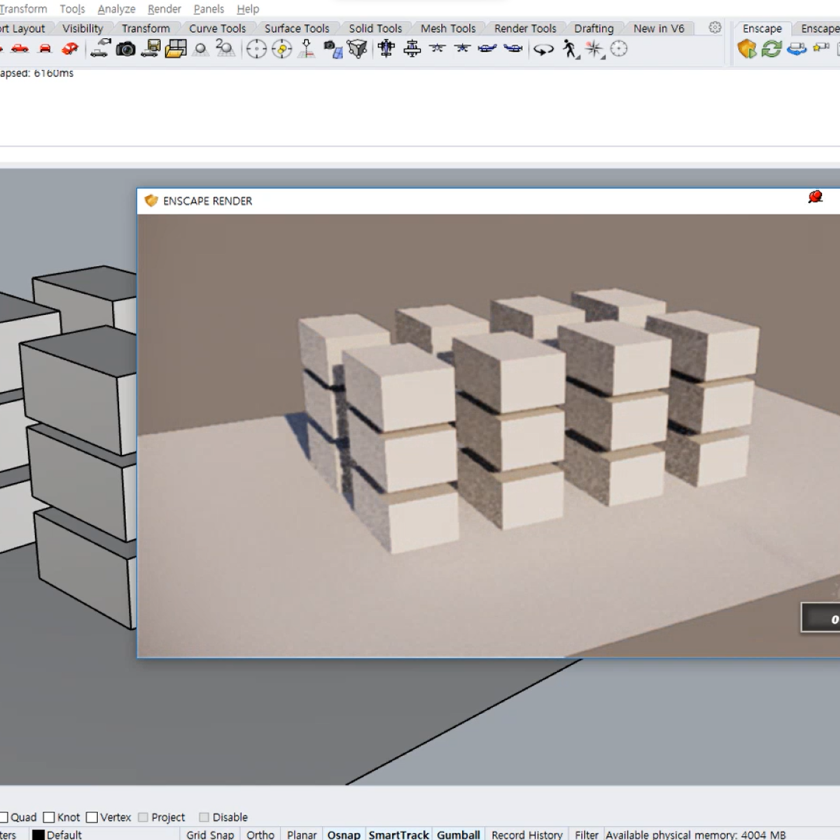Open the Render menu
Viewport: 840px width, 840px height.
point(164,9)
